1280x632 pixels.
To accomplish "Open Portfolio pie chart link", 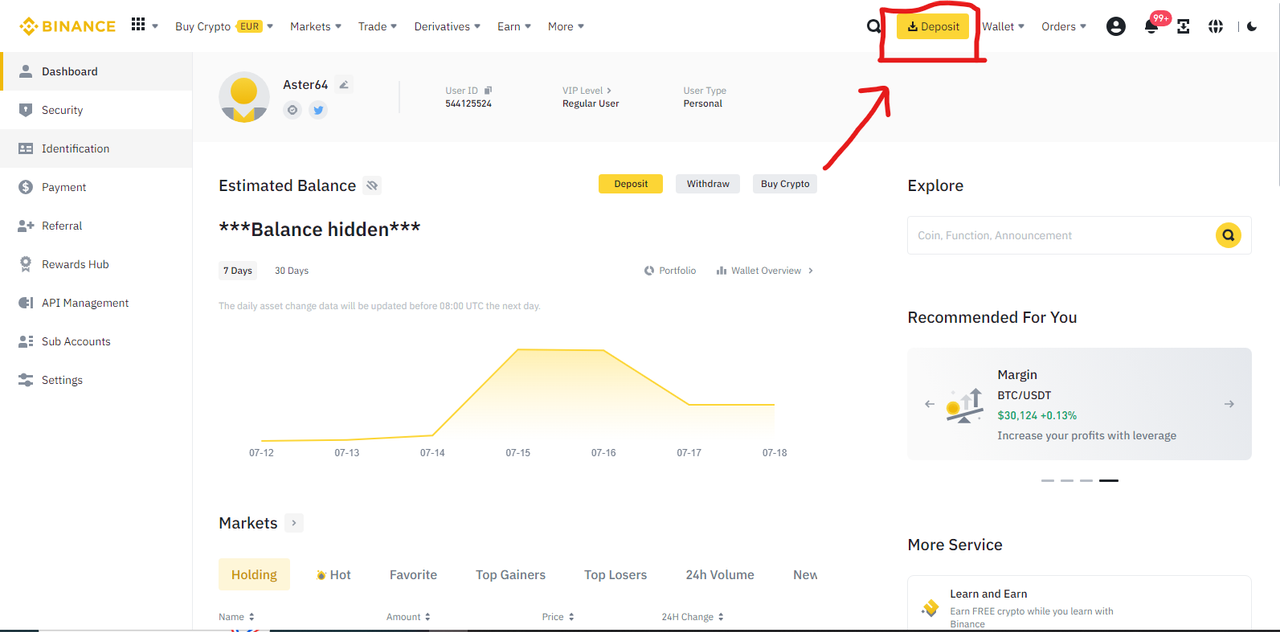I will coord(670,271).
